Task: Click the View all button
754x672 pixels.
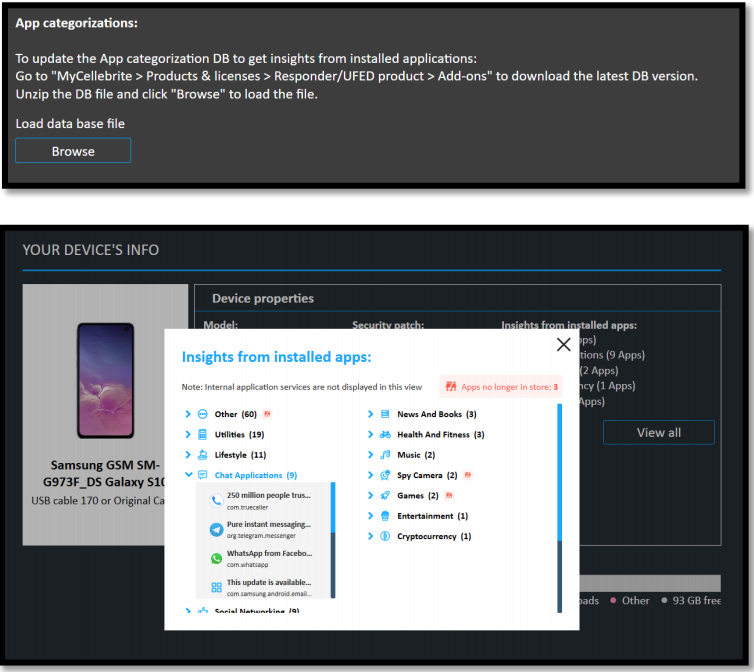Action: pyautogui.click(x=659, y=432)
